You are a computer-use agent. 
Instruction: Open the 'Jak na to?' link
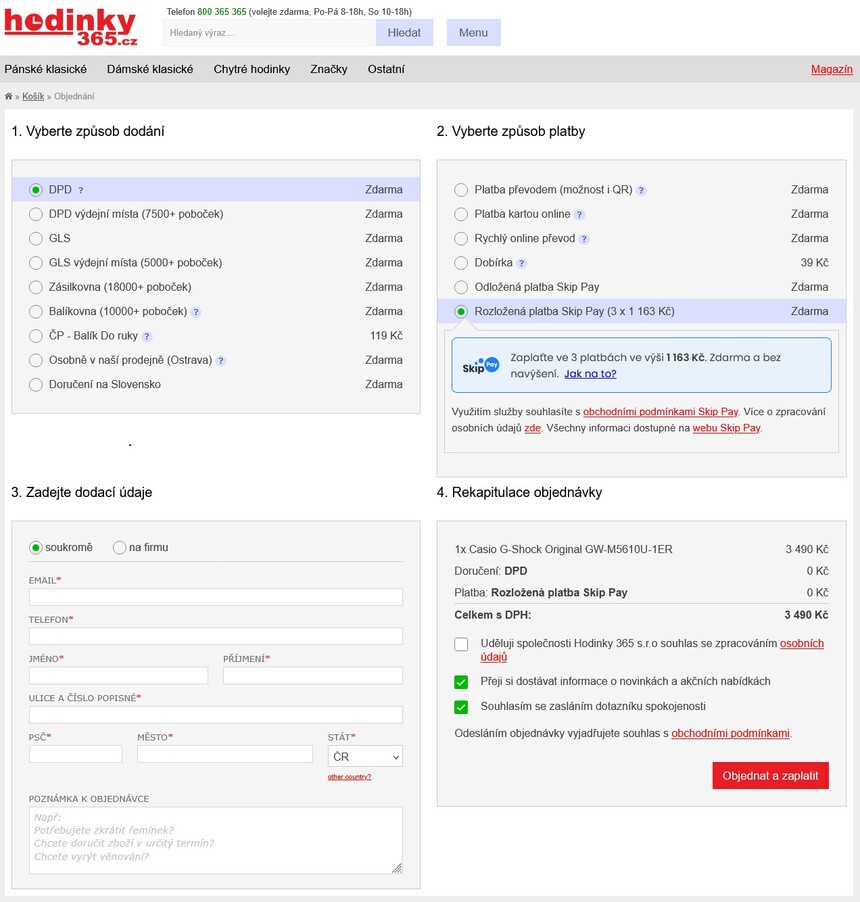(x=590, y=374)
